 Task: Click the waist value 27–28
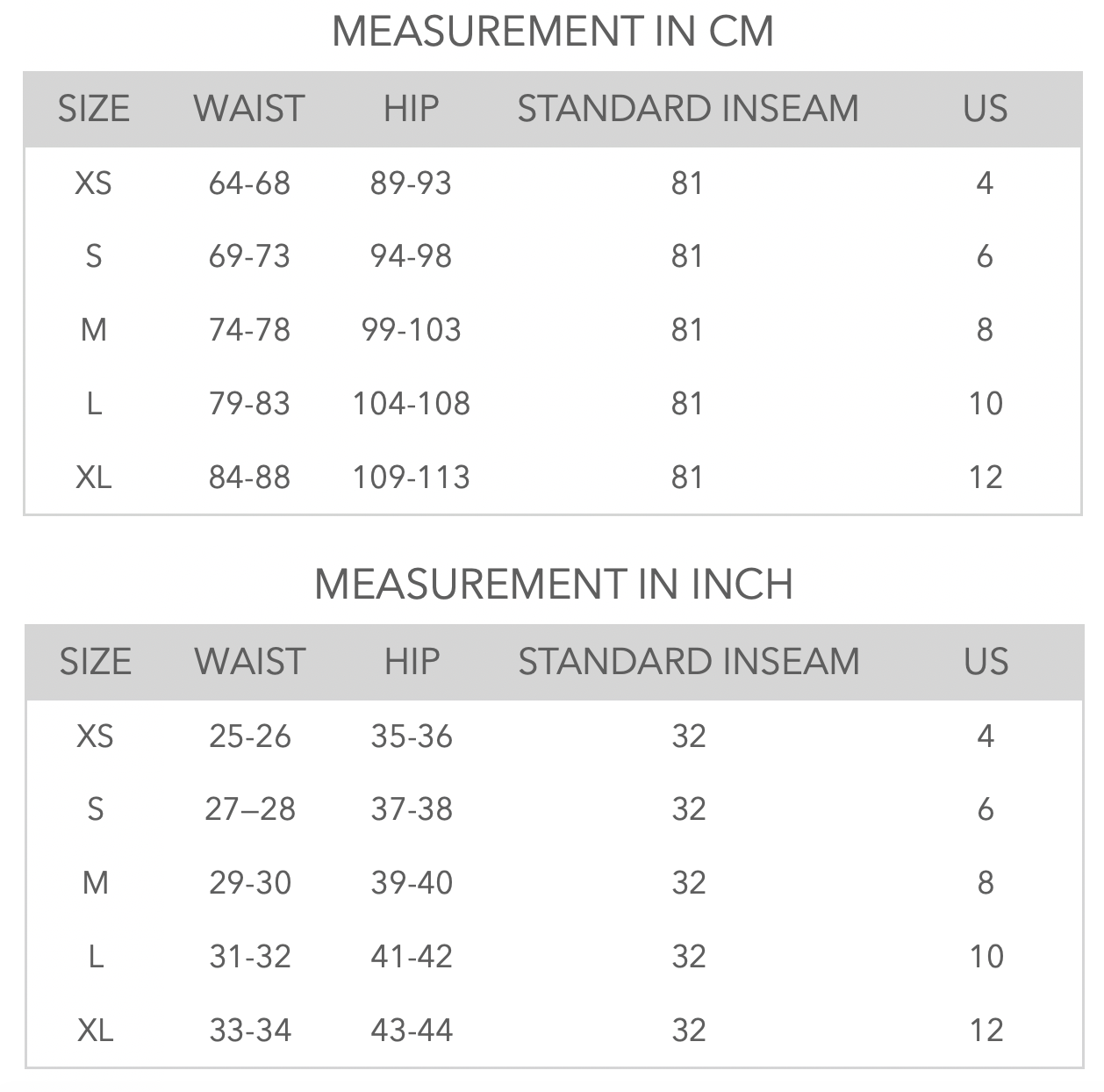point(250,809)
